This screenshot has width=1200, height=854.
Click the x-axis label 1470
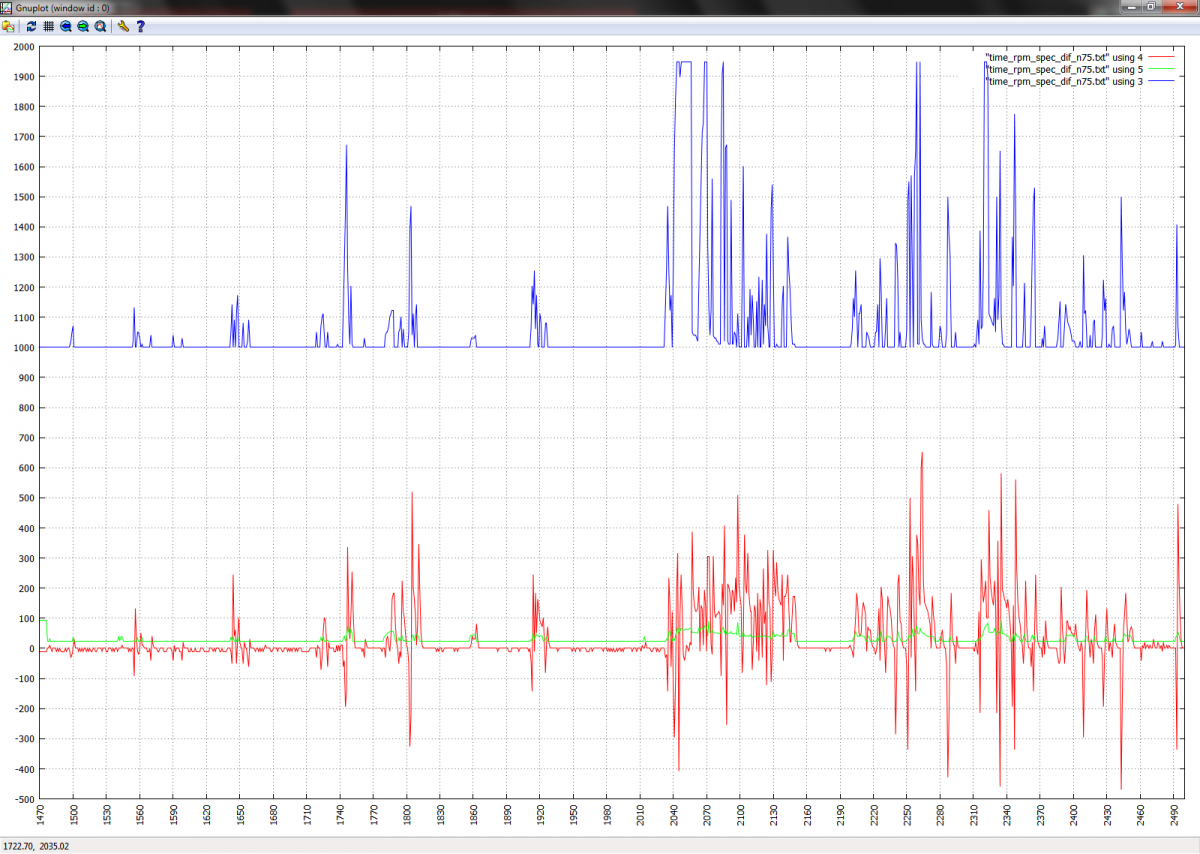click(x=41, y=817)
